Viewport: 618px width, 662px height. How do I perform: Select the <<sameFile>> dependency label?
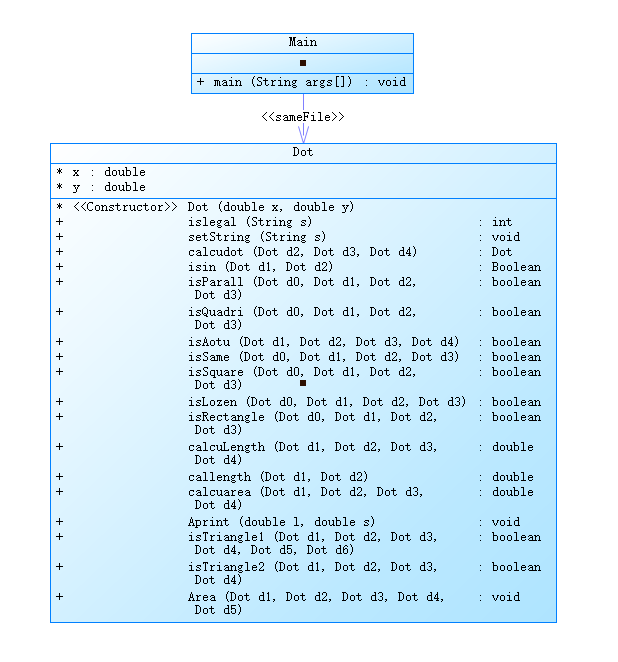[x=303, y=117]
